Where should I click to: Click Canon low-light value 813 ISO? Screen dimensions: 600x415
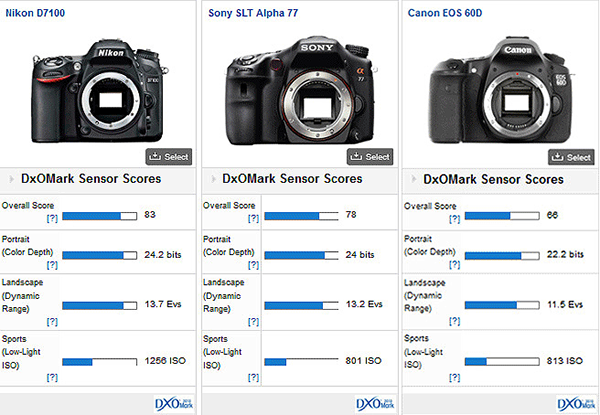(x=565, y=361)
